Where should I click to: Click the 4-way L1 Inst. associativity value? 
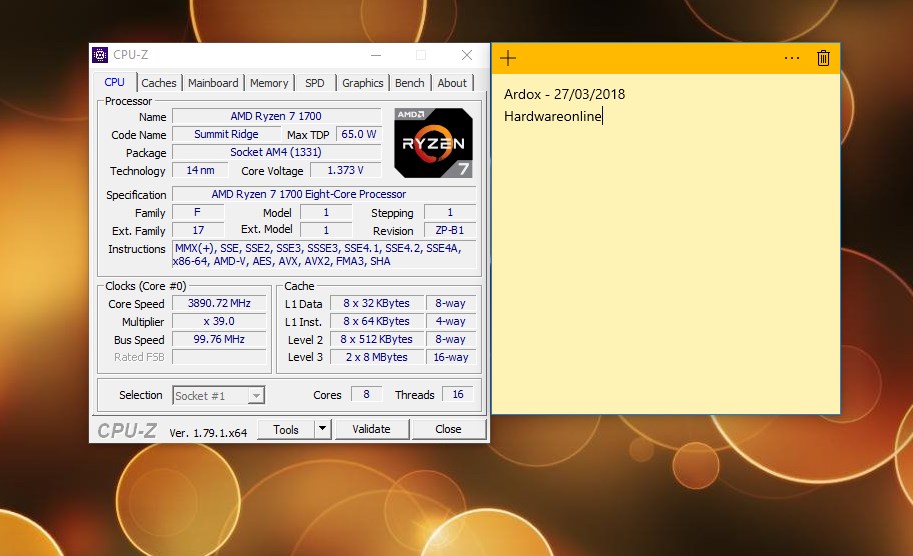click(451, 321)
